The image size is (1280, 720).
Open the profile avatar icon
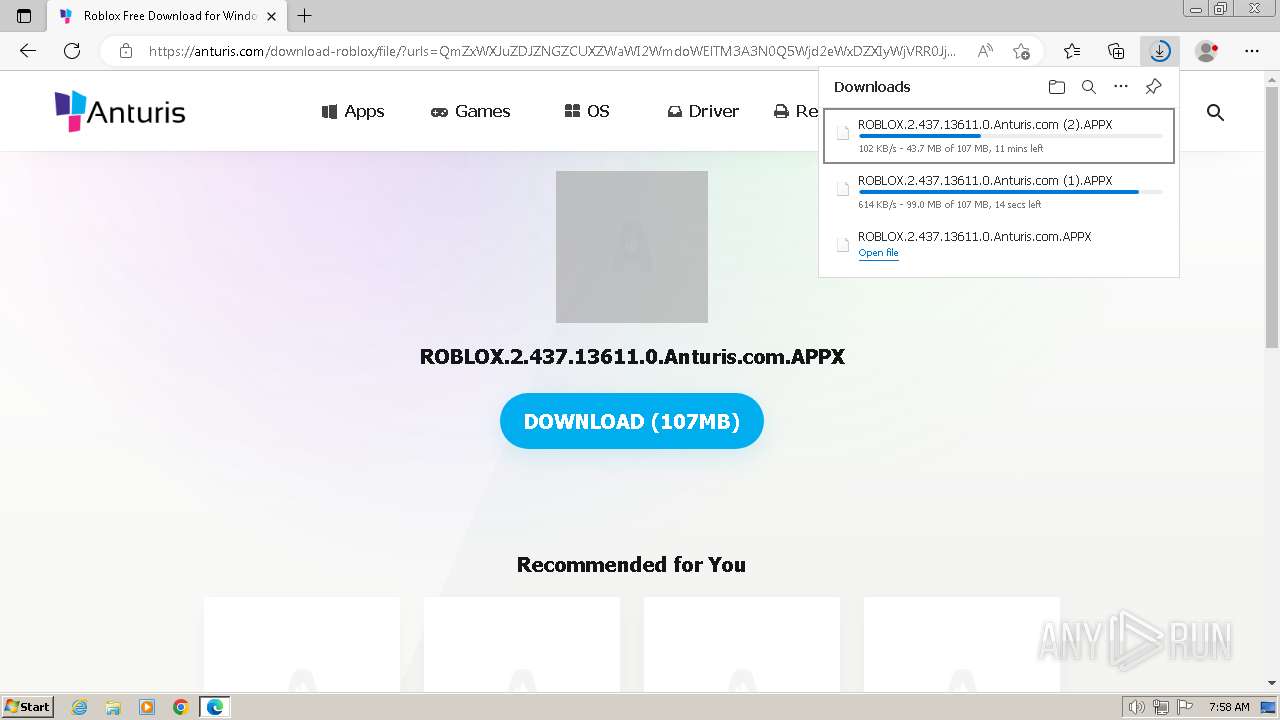1207,51
